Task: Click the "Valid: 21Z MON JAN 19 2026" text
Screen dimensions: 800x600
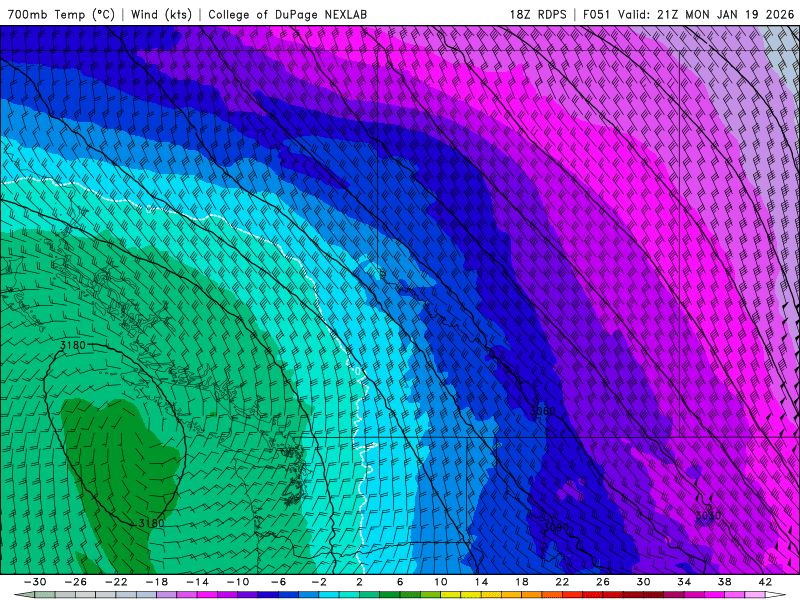Action: coord(706,15)
